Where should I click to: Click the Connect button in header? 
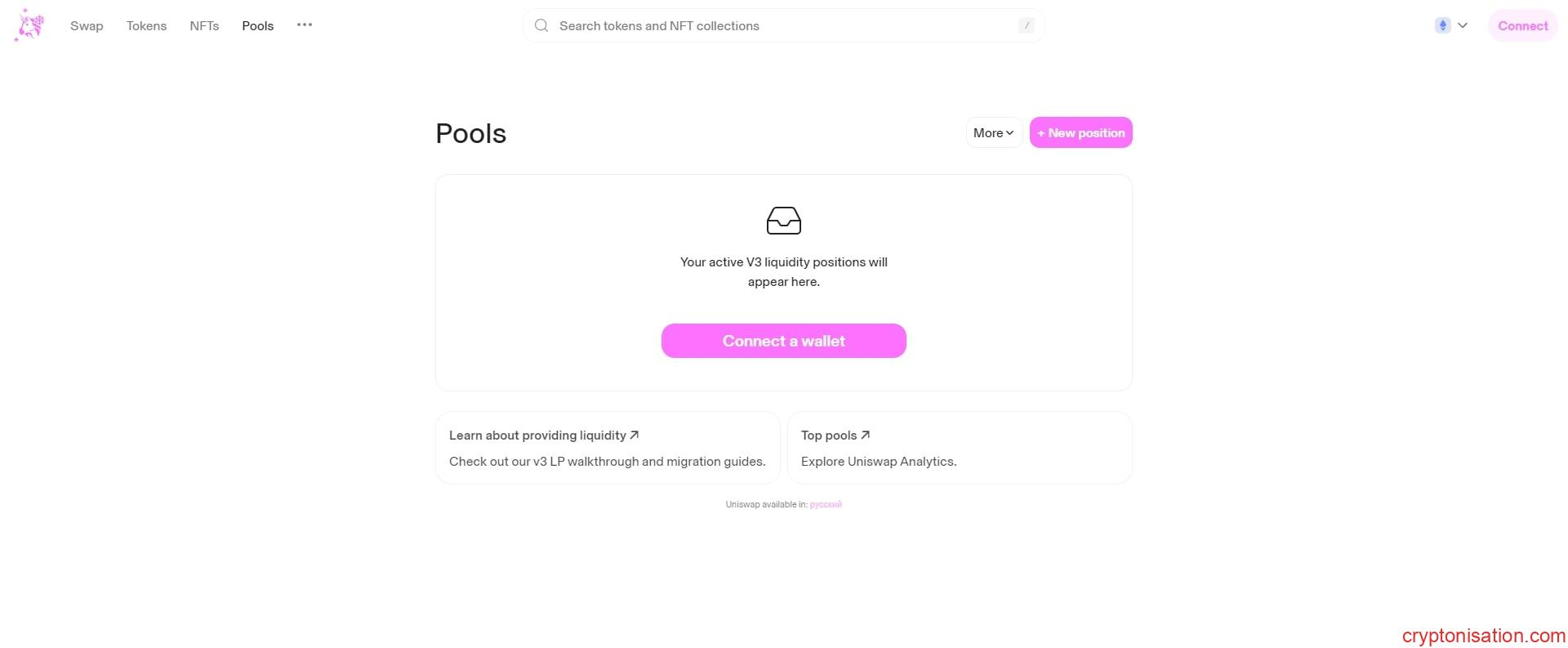point(1522,26)
